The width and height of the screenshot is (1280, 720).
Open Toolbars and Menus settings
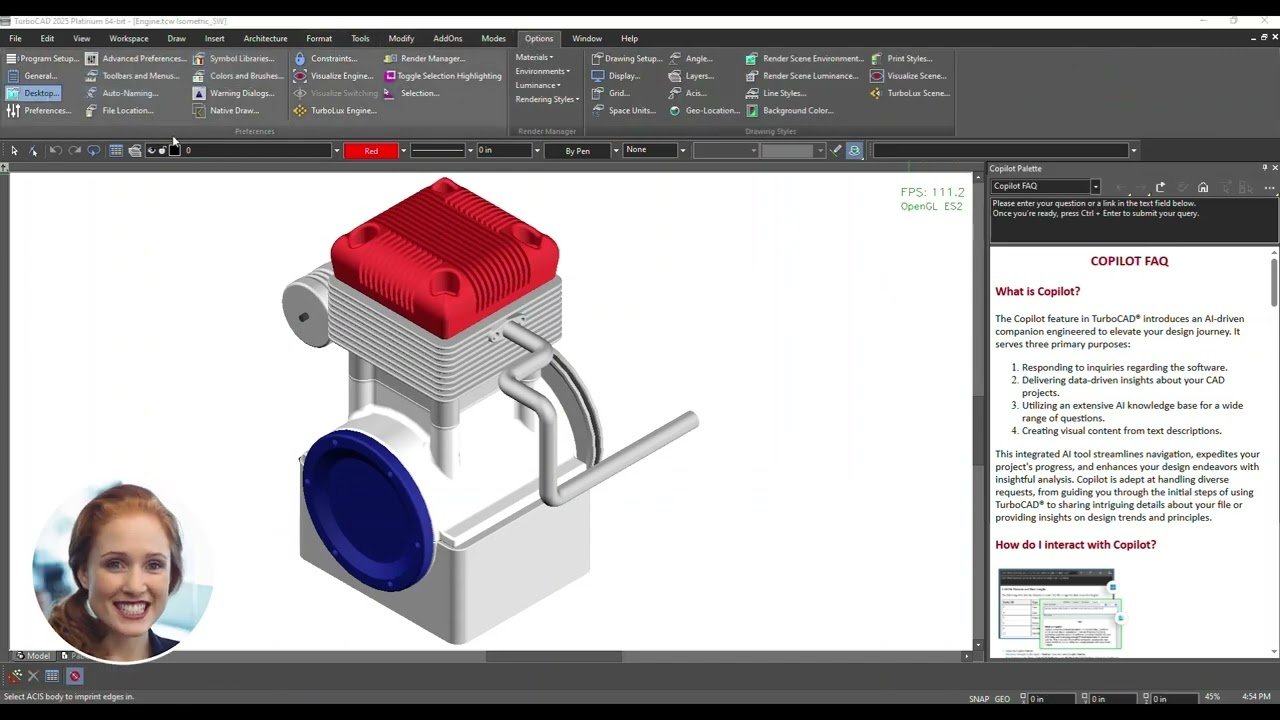click(133, 76)
